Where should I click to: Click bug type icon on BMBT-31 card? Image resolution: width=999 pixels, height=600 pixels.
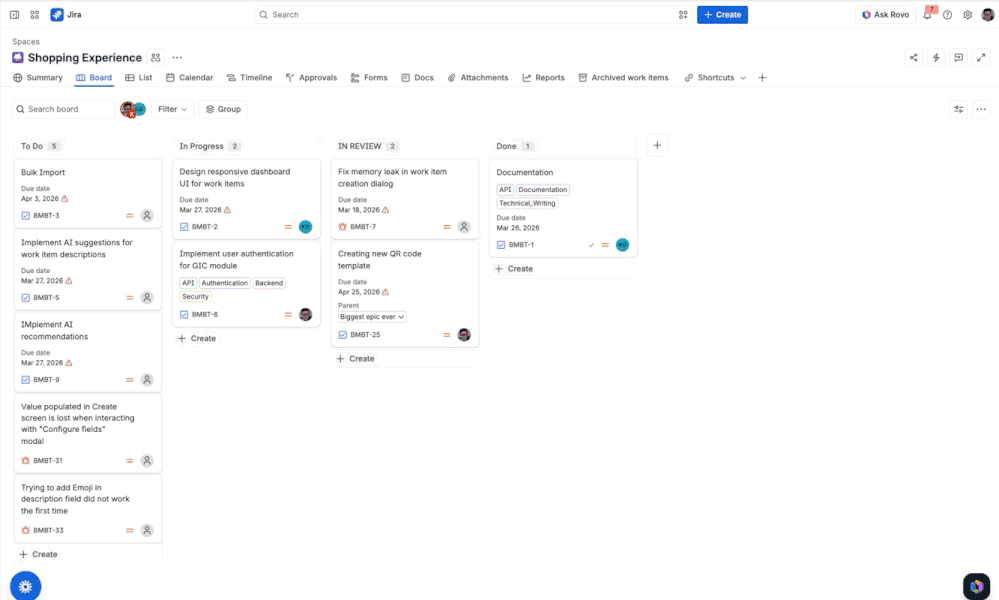[x=25, y=461]
